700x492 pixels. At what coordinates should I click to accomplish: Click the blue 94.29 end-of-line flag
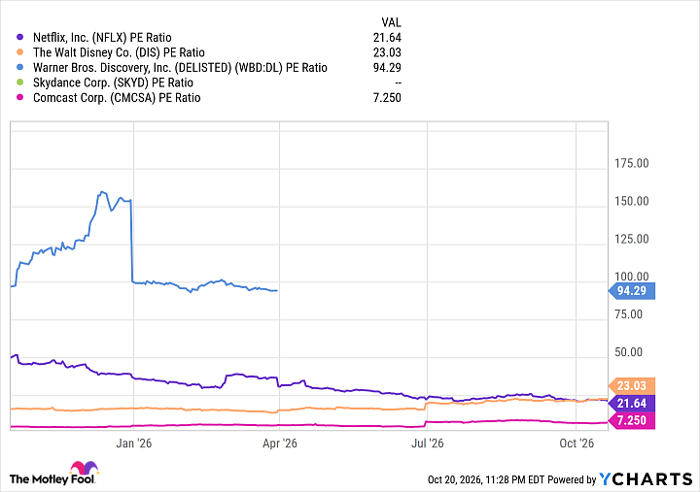[632, 291]
